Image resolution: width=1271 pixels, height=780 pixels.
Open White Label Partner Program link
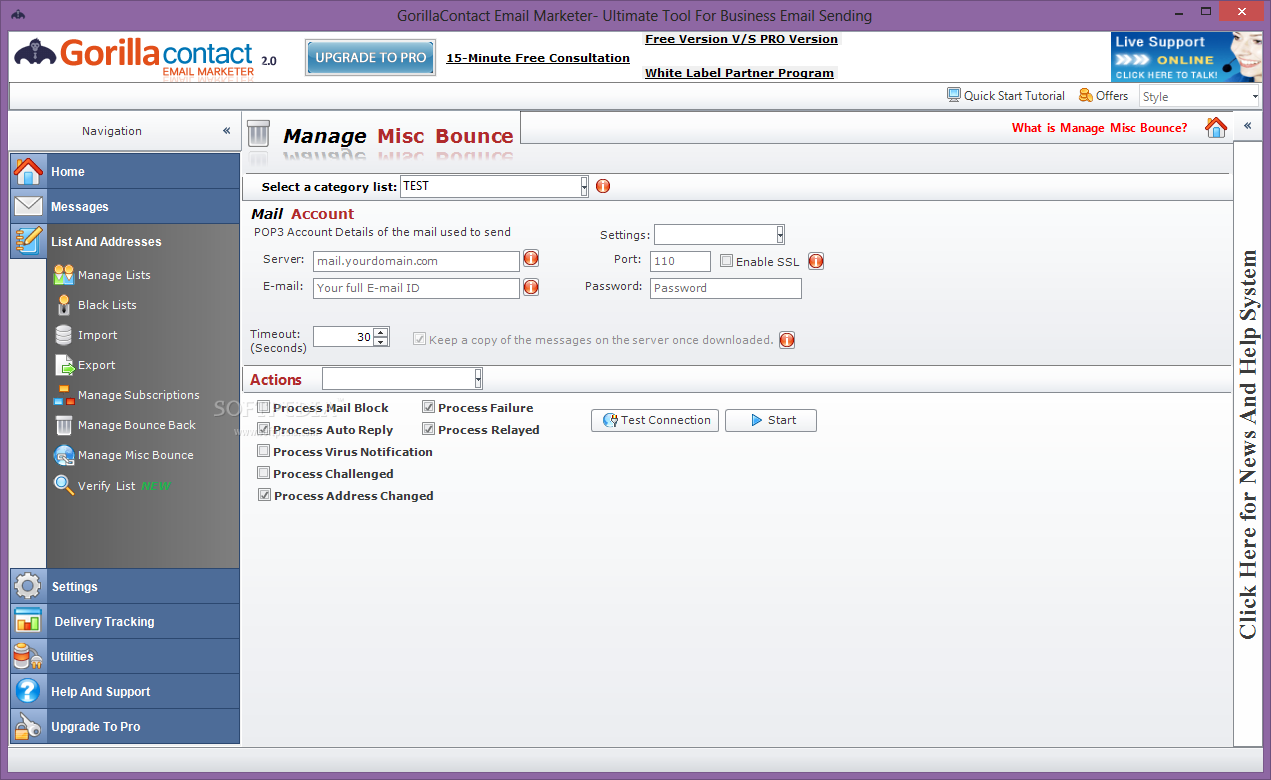[x=739, y=73]
